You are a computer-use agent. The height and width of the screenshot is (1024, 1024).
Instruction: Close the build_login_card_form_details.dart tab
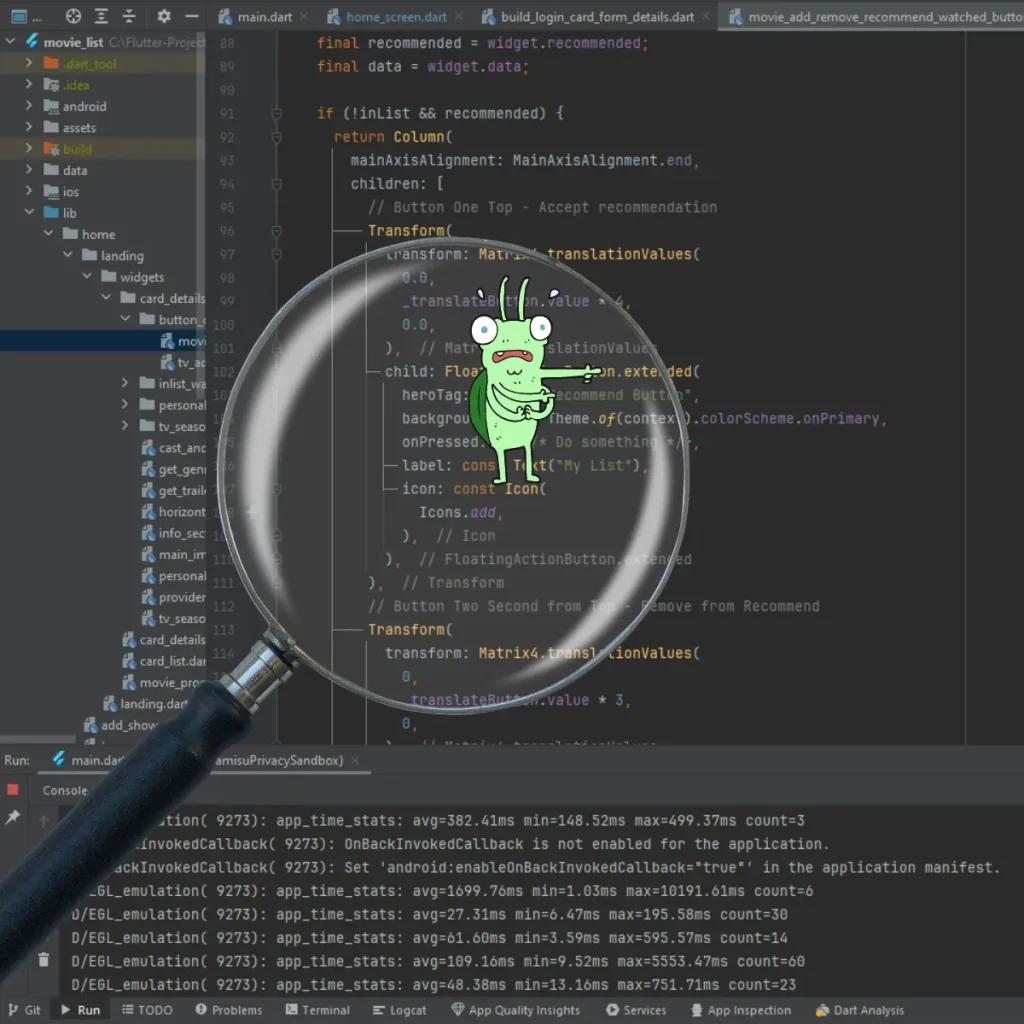[706, 16]
